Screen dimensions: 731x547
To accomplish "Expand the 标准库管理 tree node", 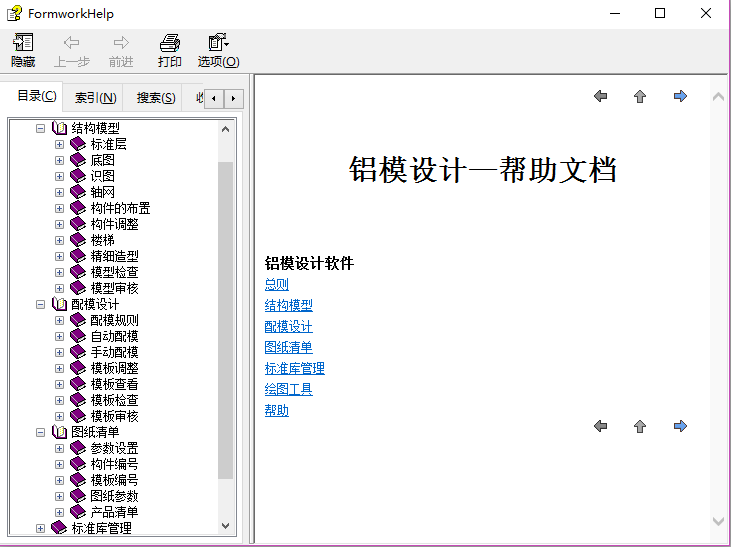I will tap(41, 528).
